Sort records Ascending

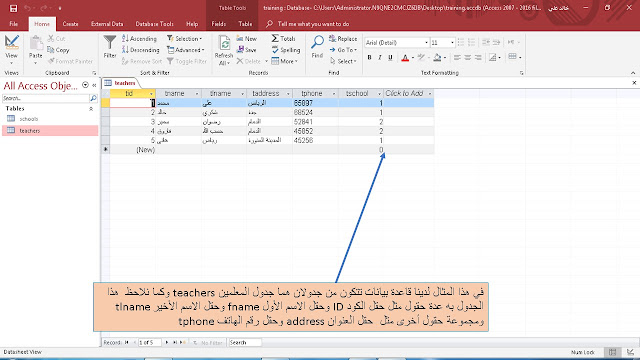pyautogui.click(x=139, y=38)
